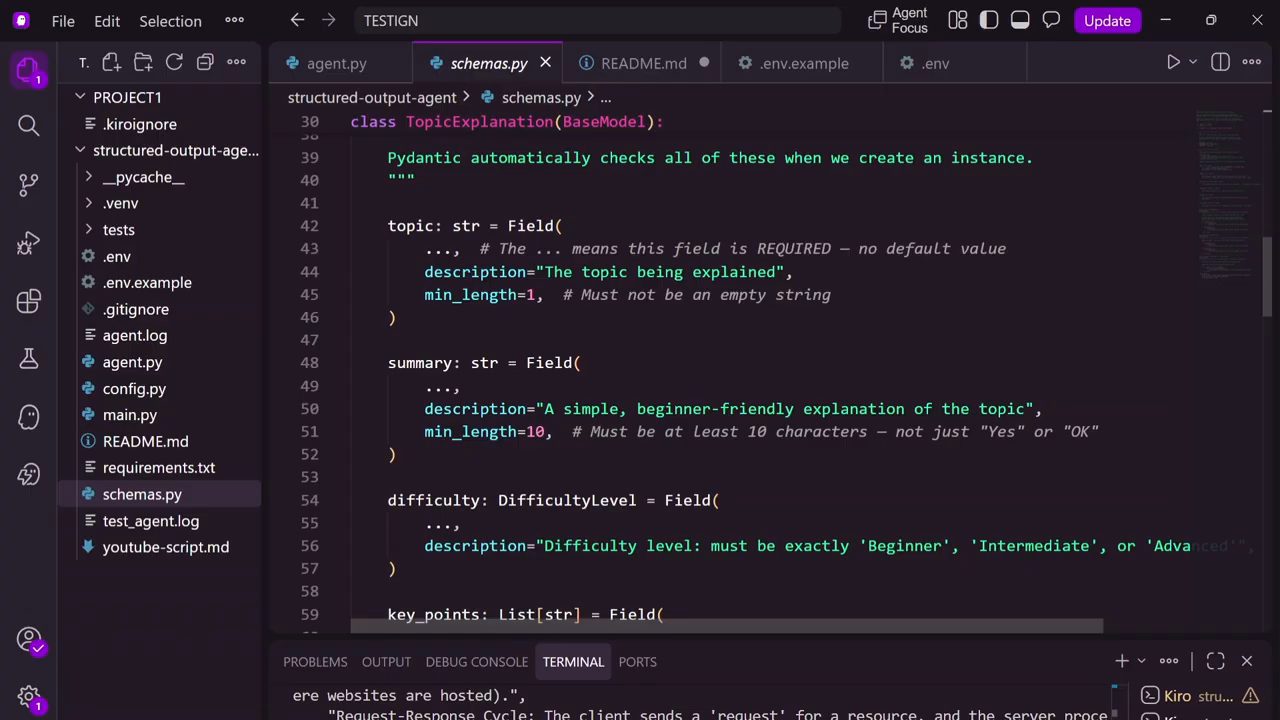Click the Update button
Screen dimensions: 1280x720
[1107, 20]
